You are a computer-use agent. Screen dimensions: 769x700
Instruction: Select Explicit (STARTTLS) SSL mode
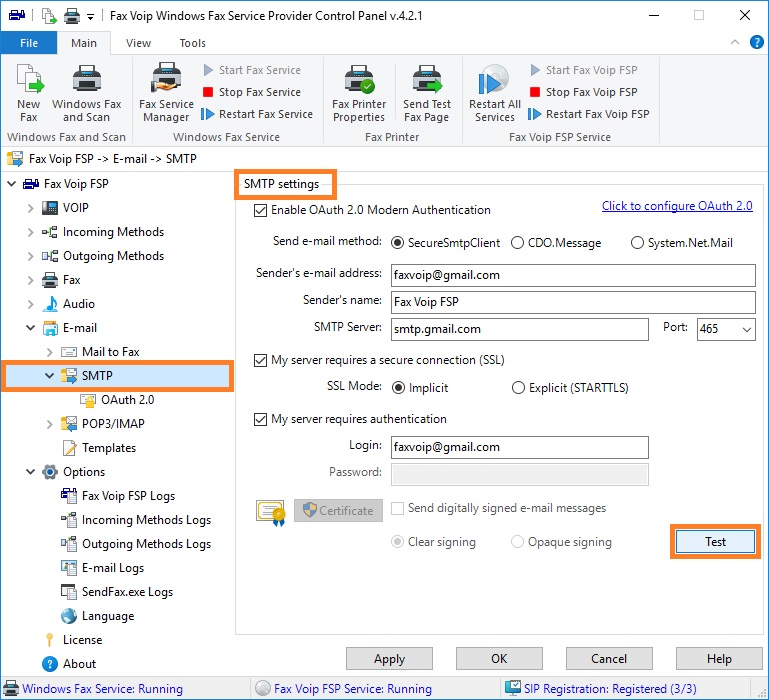(518, 388)
